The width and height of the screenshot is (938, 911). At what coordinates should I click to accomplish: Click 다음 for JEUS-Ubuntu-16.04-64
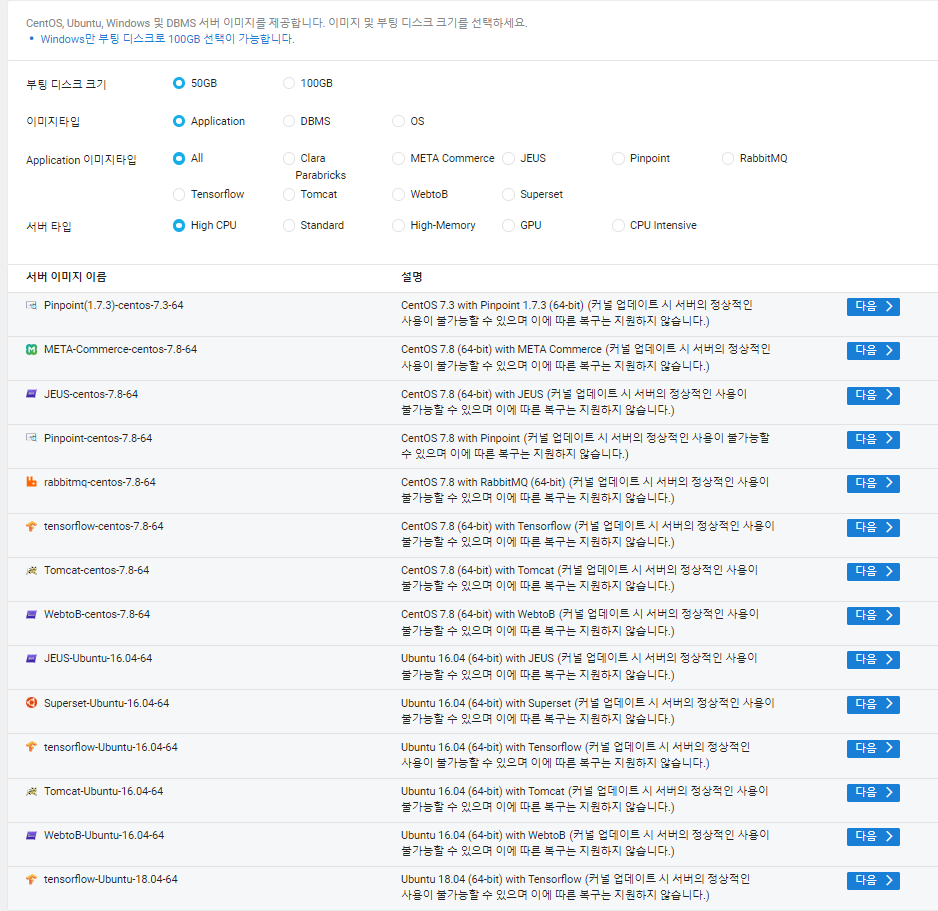(x=873, y=659)
